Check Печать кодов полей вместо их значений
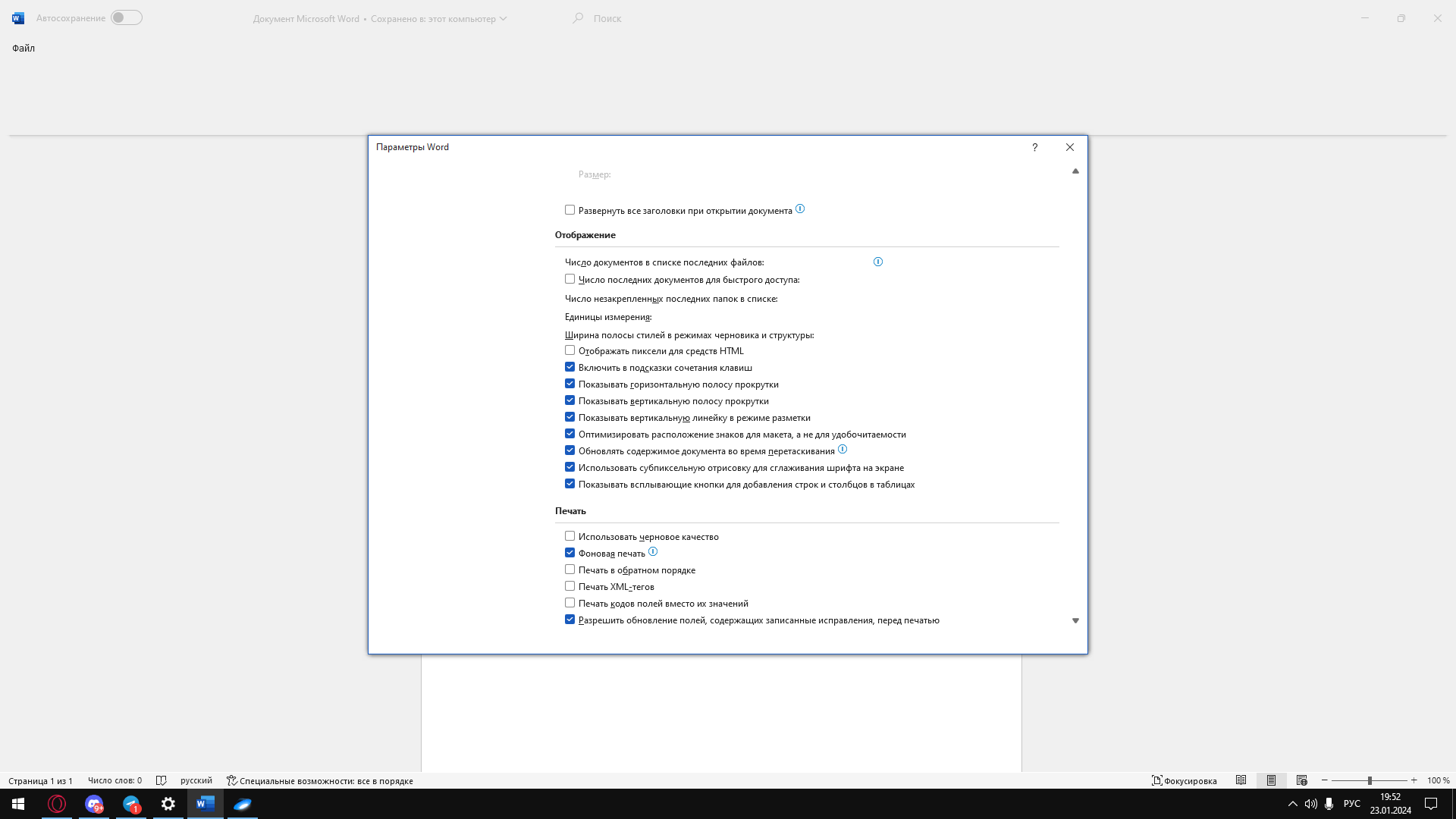Screen dimensions: 1456x819 click(x=570, y=603)
